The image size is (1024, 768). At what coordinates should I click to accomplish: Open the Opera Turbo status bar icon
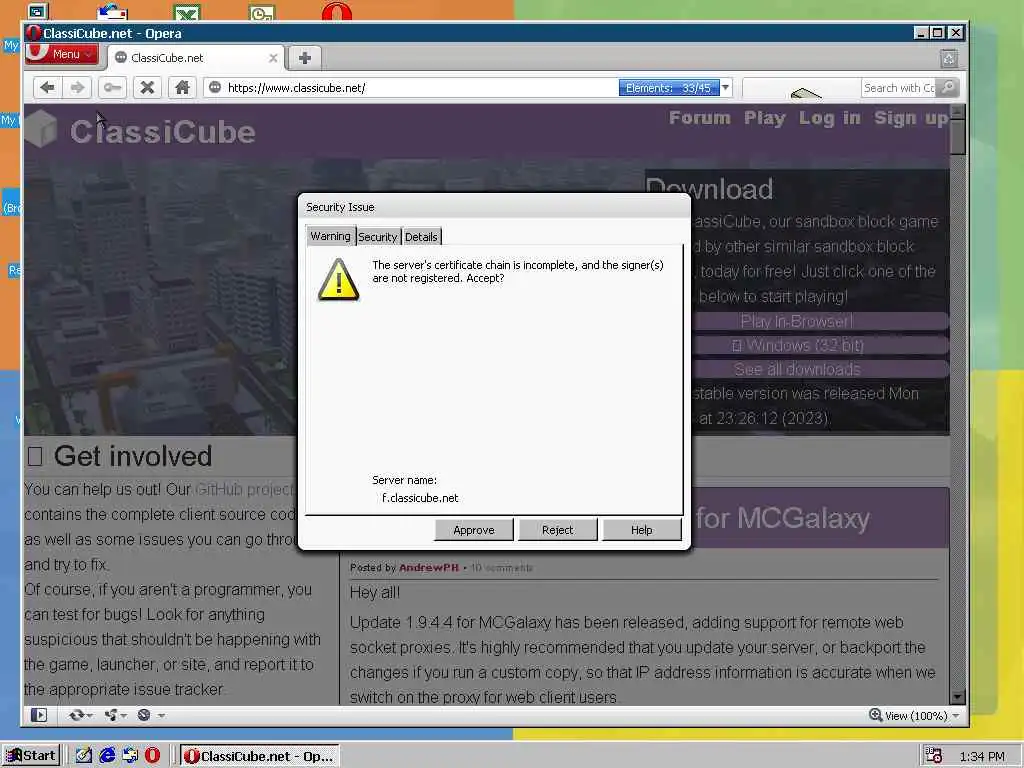tap(144, 715)
